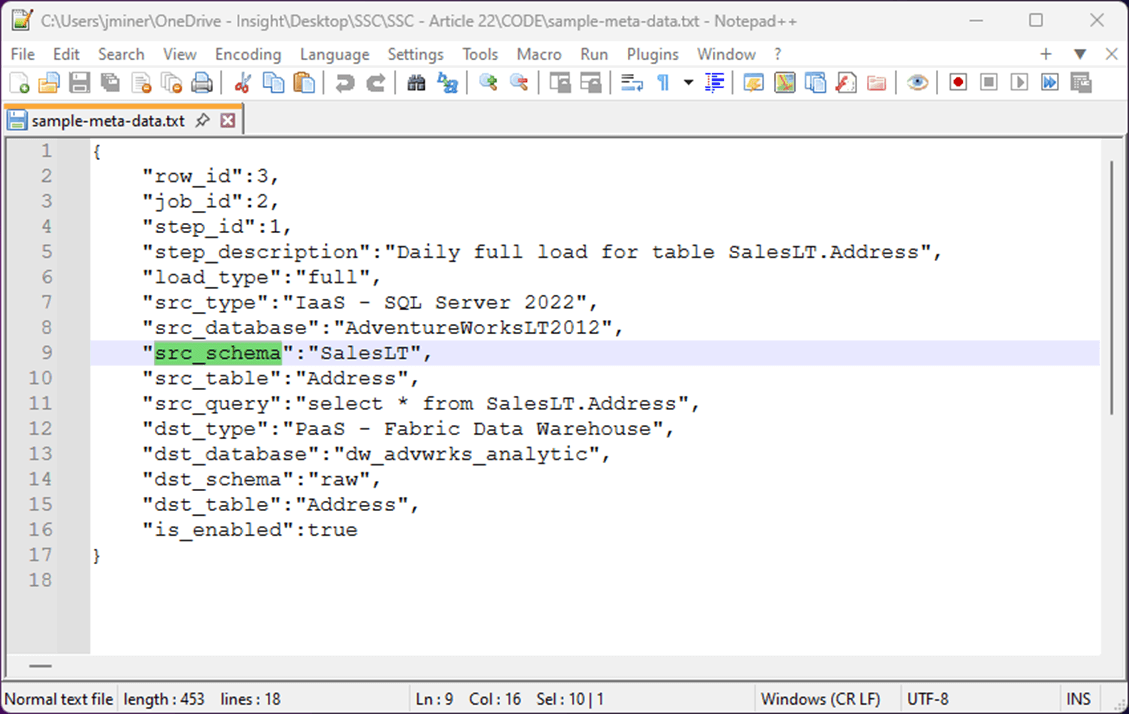Click the Stop Recording macro icon
The height and width of the screenshot is (714, 1129).
pos(989,83)
